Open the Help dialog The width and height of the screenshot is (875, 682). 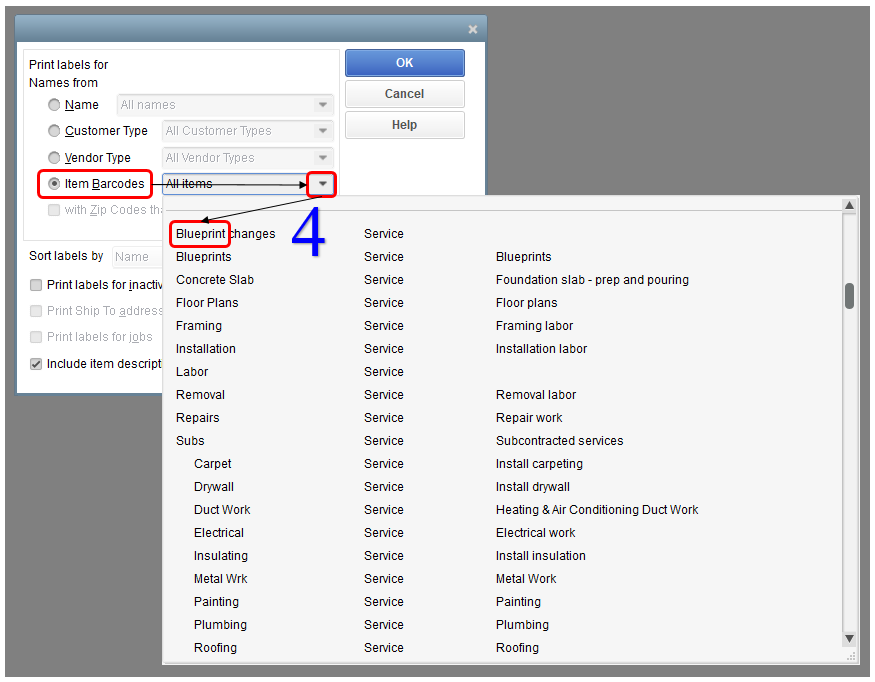coord(404,124)
